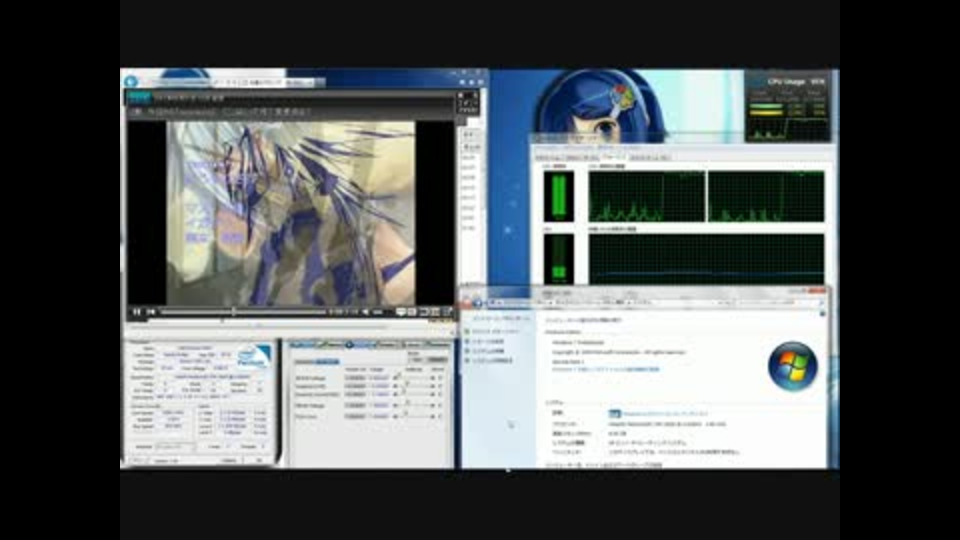The width and height of the screenshot is (960, 540).
Task: Open the processor Selection dropdown in CPU-Z
Action: pos(174,447)
